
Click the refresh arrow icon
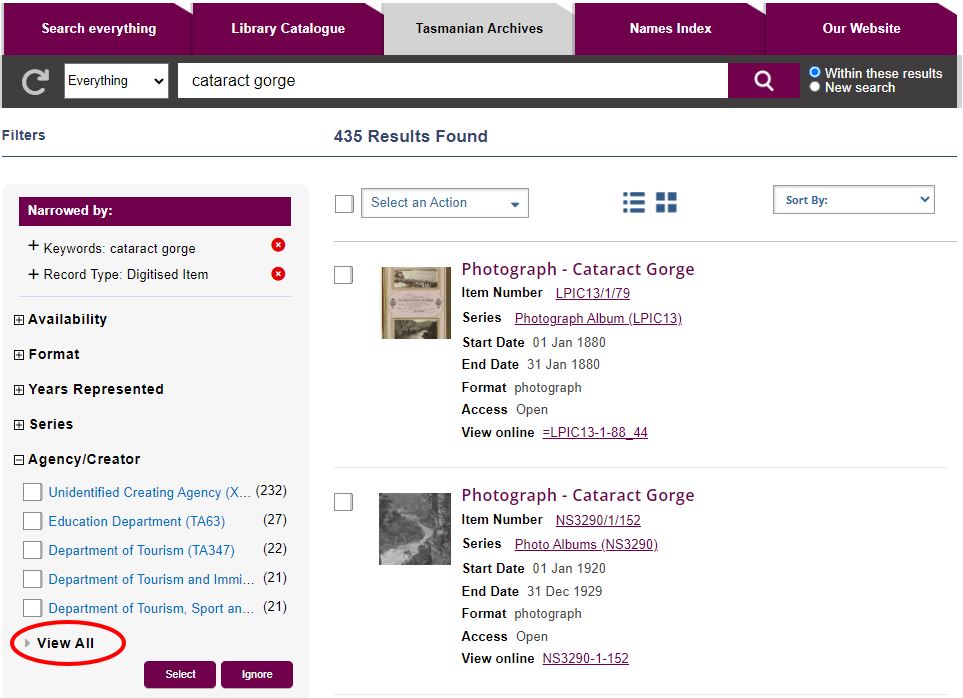[x=35, y=82]
